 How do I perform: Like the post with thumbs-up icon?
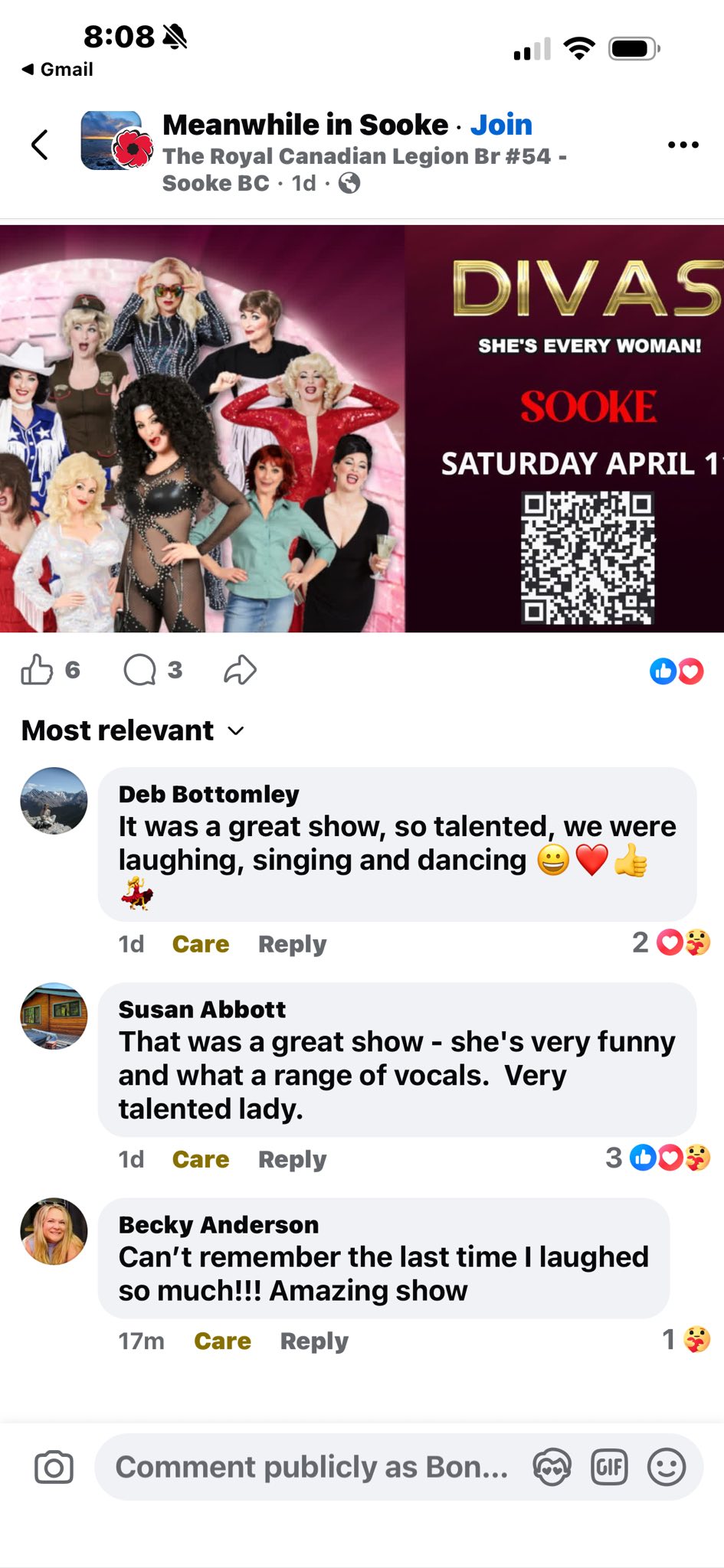point(37,670)
